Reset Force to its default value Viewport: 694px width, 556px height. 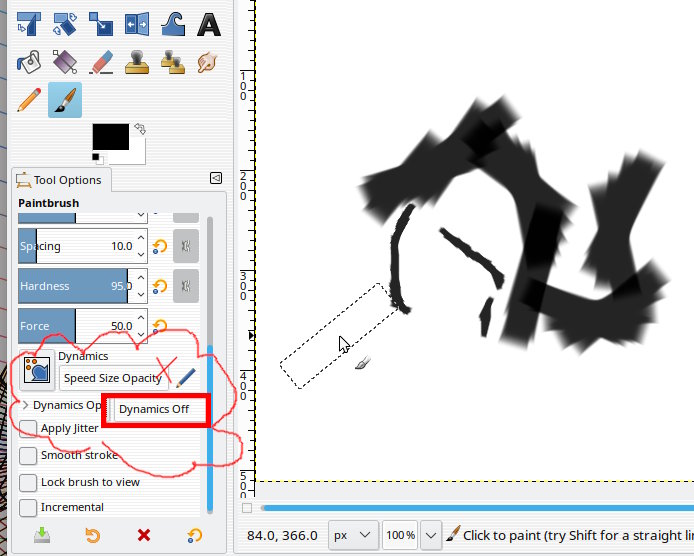[159, 326]
